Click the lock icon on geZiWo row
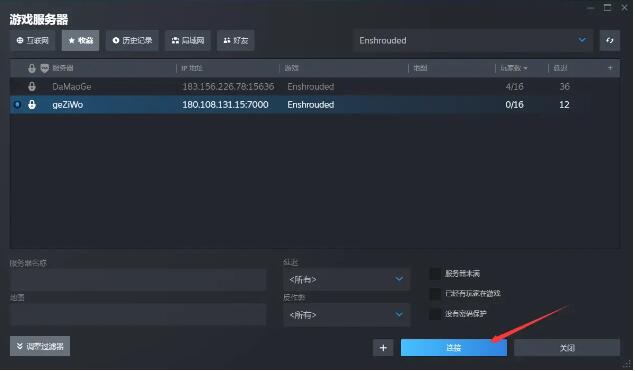Image resolution: width=635 pixels, height=371 pixels. (x=32, y=104)
